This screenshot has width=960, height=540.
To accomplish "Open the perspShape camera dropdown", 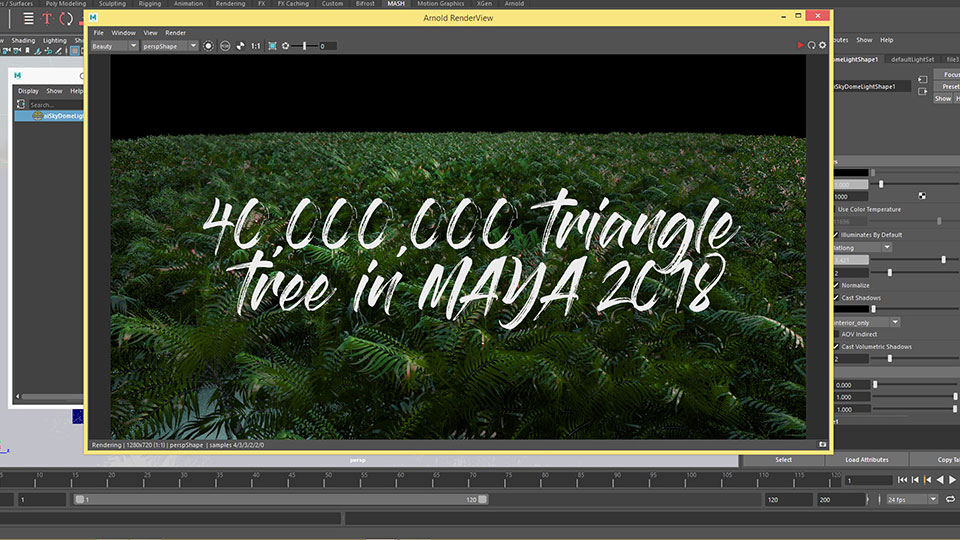I will [170, 46].
